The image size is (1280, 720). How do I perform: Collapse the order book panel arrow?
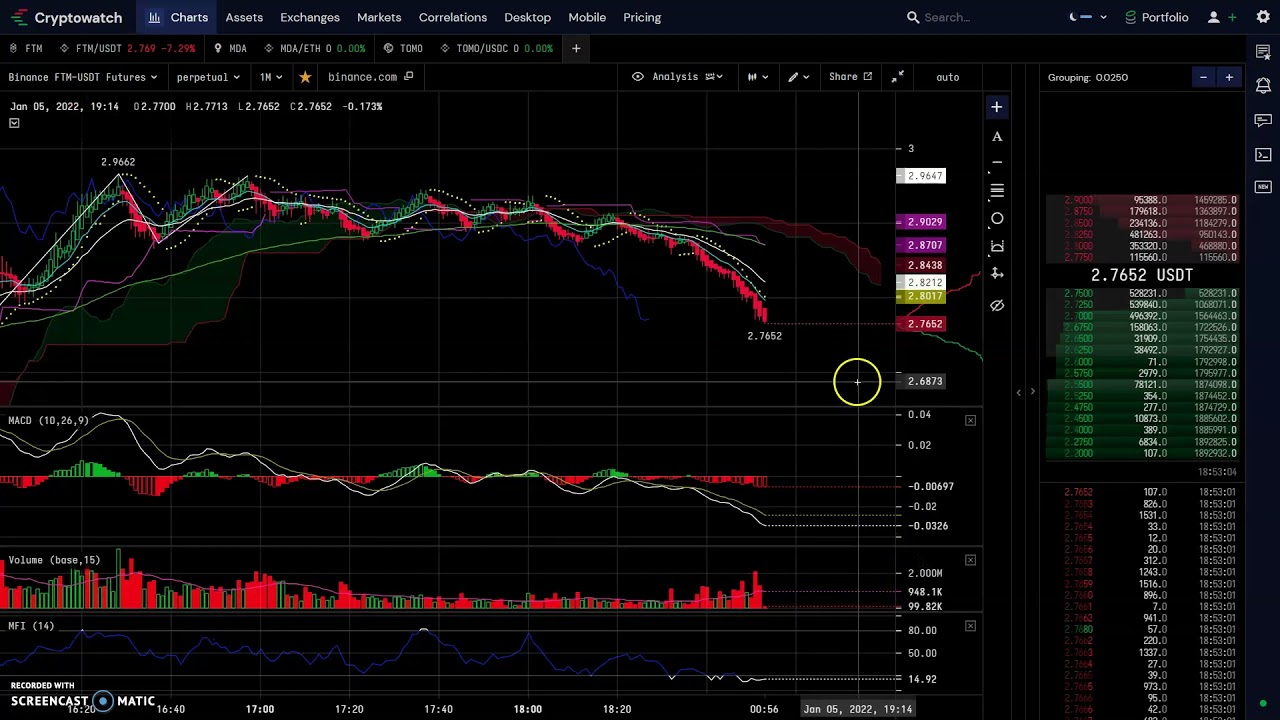[1032, 392]
